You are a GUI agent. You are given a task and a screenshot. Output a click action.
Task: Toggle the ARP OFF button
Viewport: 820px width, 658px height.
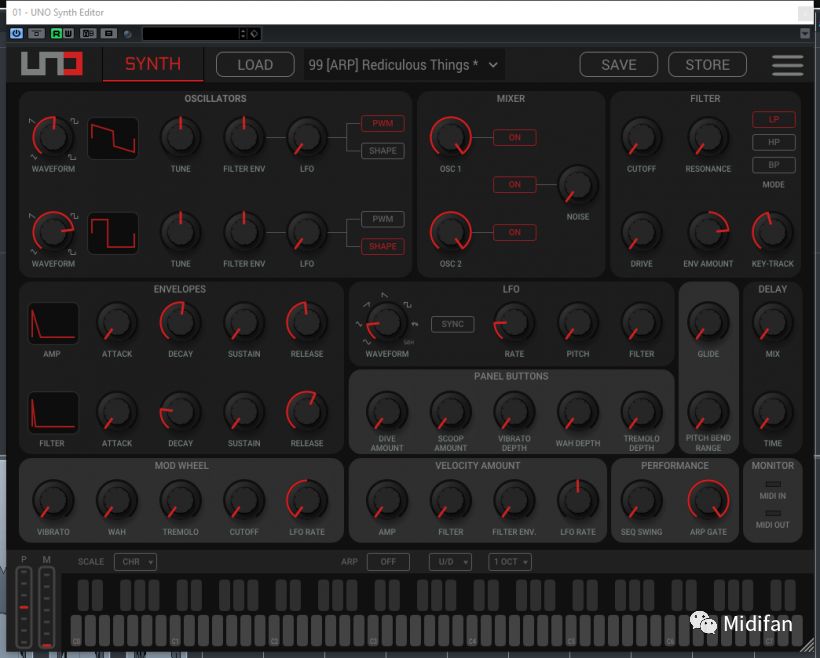388,562
